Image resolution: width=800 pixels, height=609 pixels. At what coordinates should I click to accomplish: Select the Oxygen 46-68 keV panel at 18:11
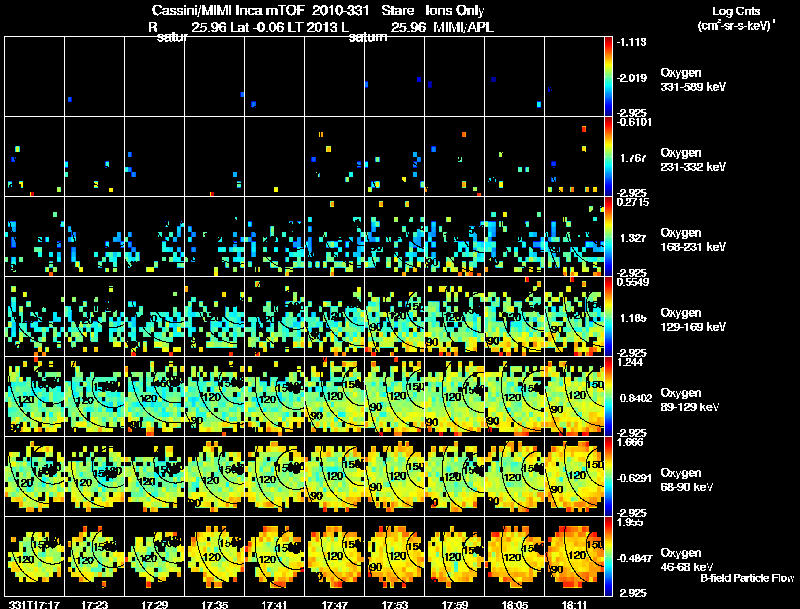pos(574,556)
